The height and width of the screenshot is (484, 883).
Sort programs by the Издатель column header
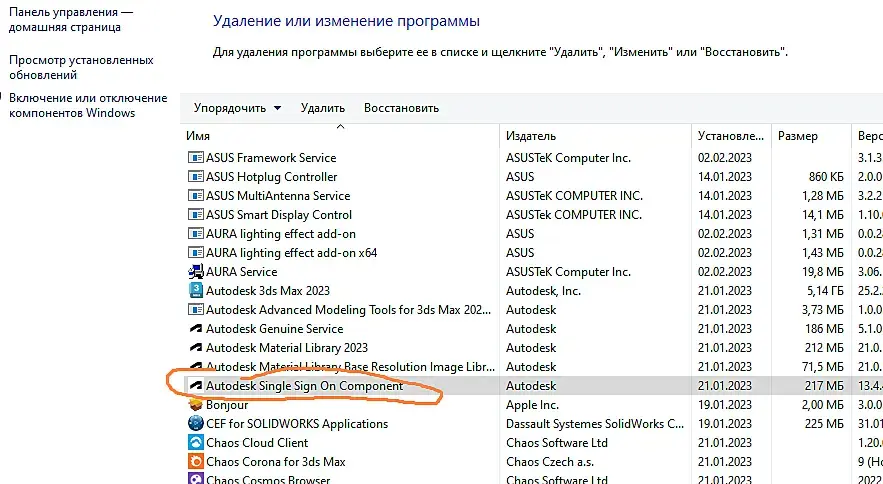531,136
